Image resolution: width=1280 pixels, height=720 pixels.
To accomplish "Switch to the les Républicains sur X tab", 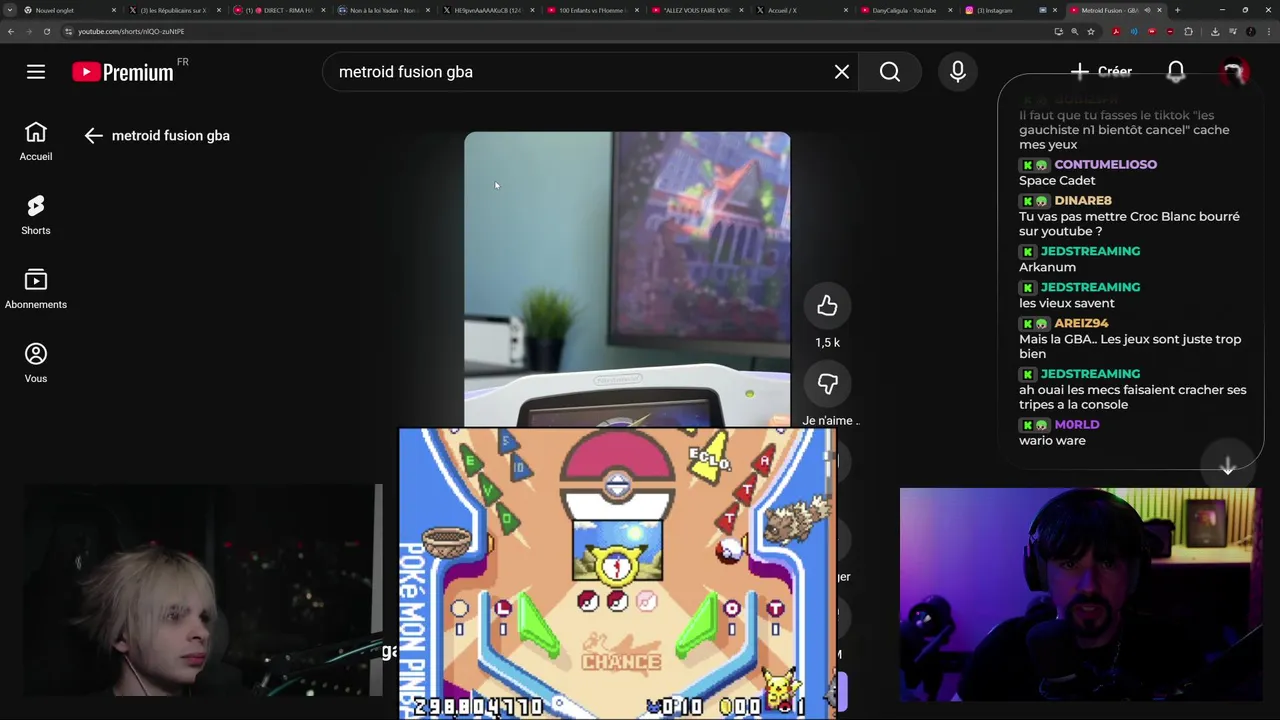I will 173,10.
